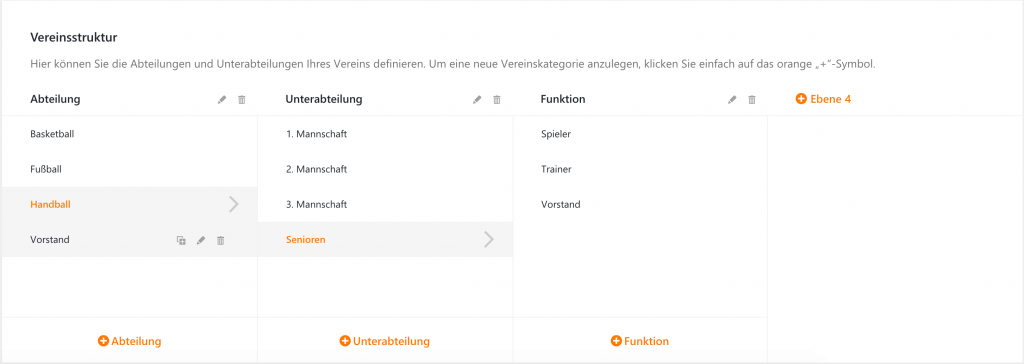Add a new Unterabteilung at bottom
The width and height of the screenshot is (1024, 364).
pyautogui.click(x=385, y=341)
